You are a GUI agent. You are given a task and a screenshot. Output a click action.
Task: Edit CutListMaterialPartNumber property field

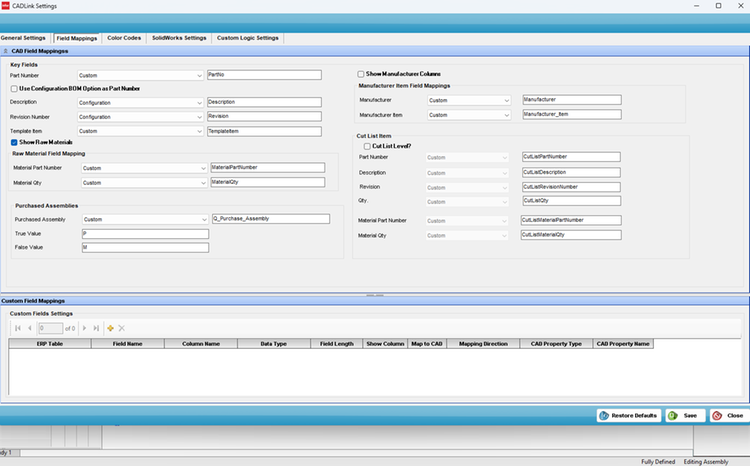tap(571, 220)
